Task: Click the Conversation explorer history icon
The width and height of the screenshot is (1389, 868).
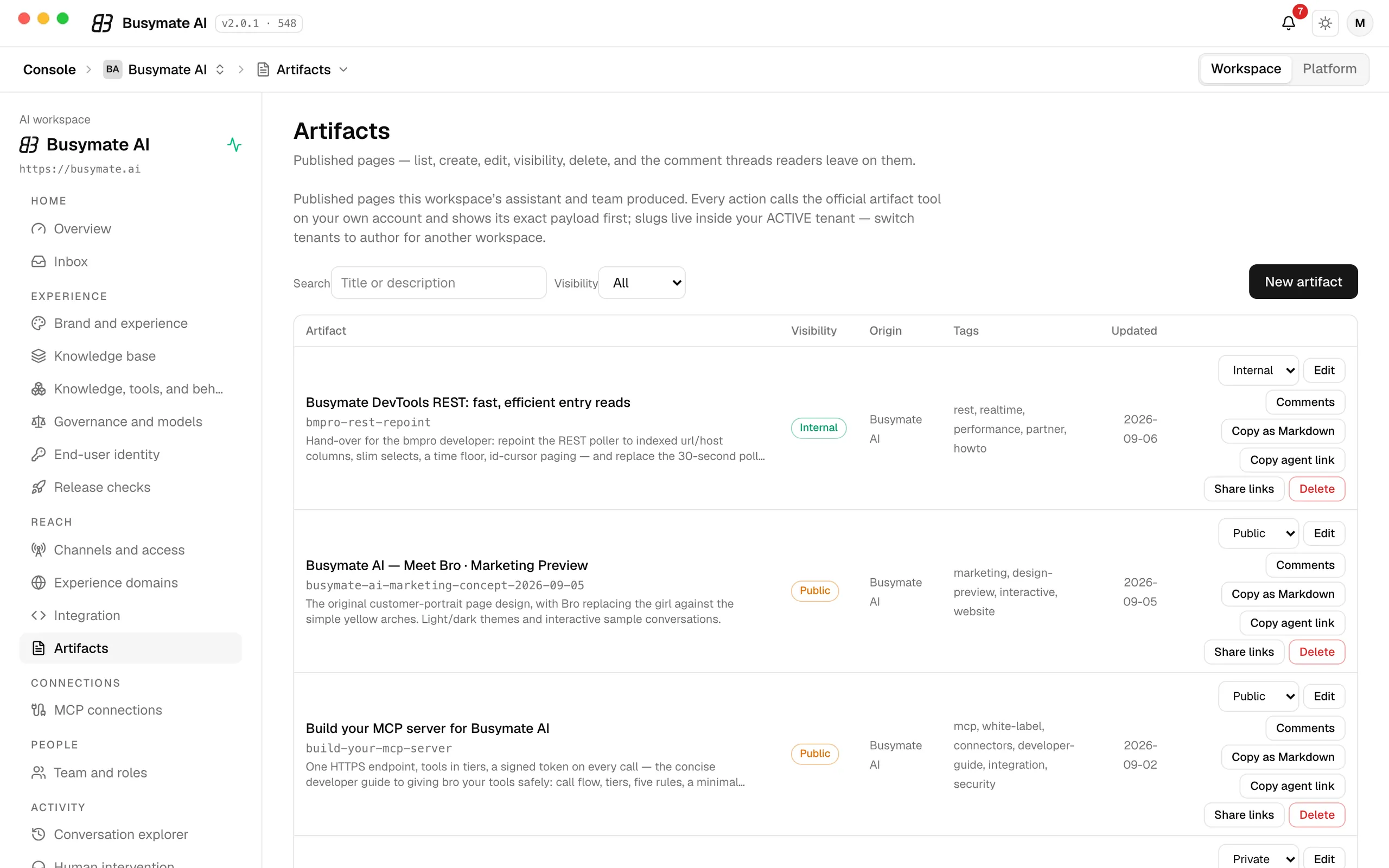Action: 39,834
